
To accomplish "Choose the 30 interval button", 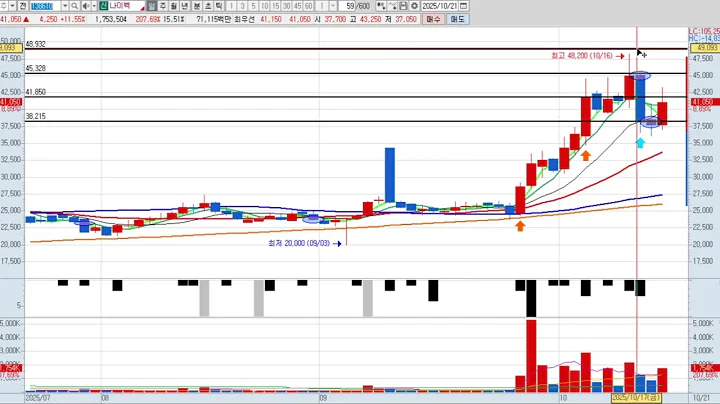I will click(x=287, y=6).
